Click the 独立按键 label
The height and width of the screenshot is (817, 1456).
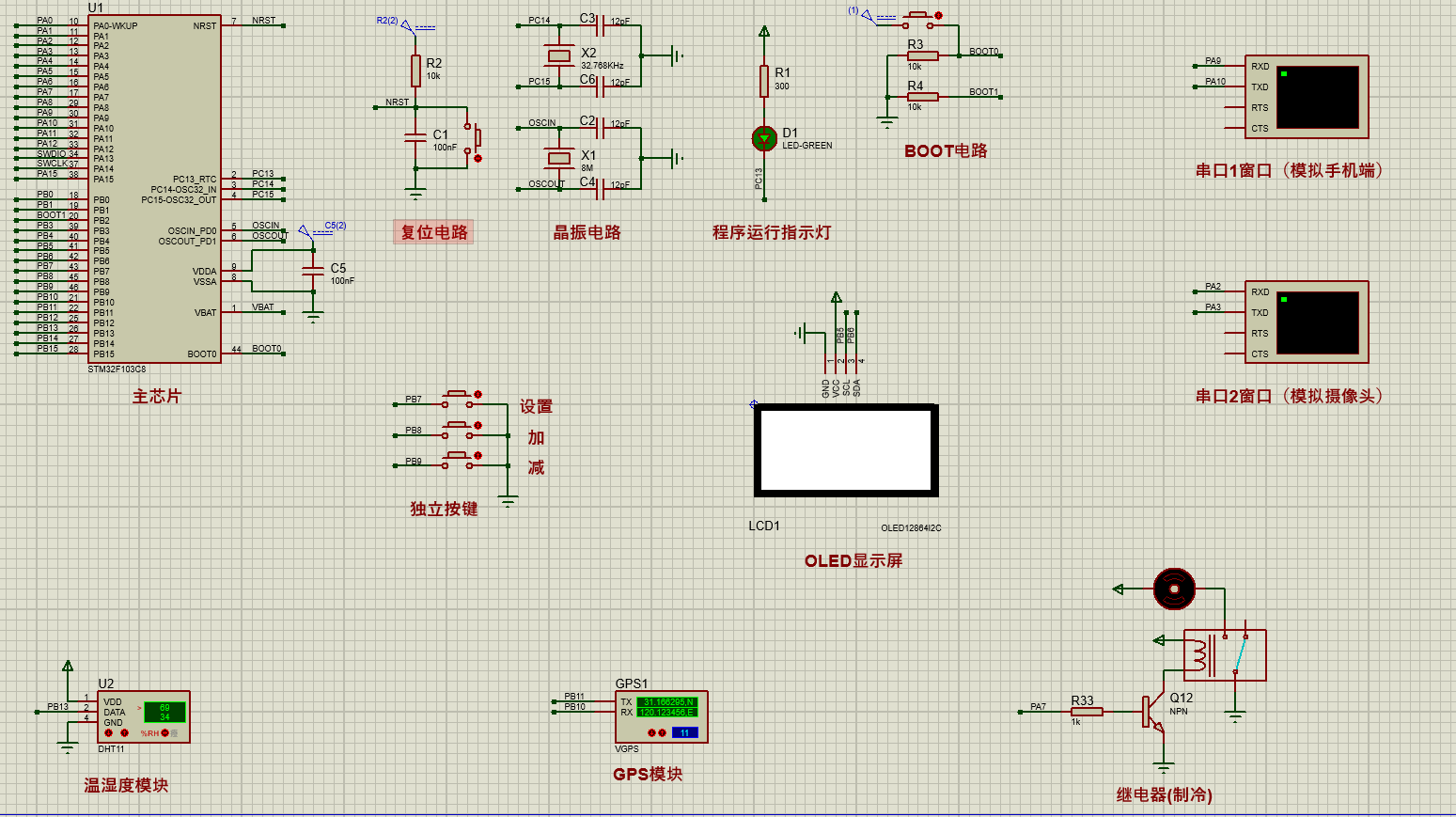click(444, 509)
